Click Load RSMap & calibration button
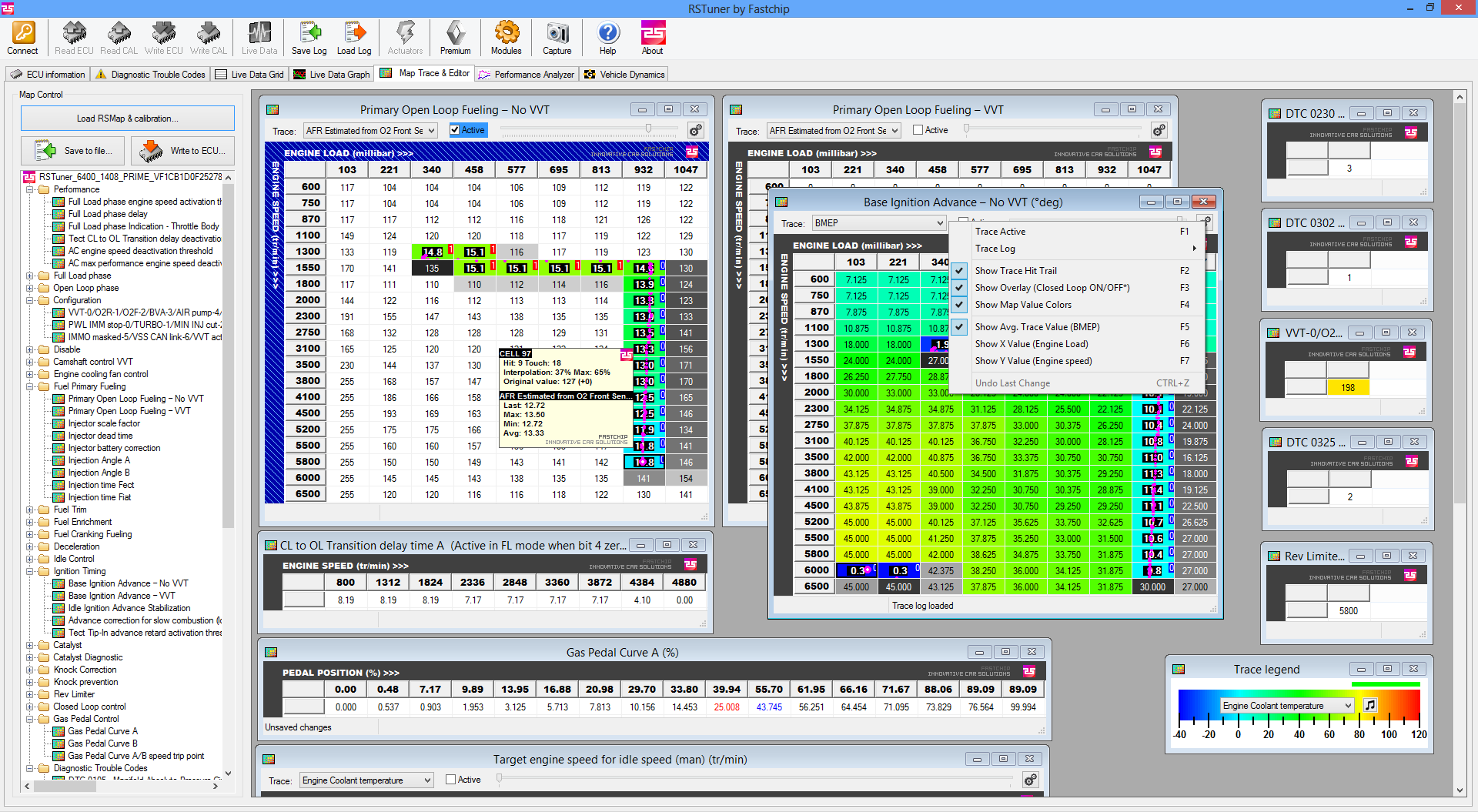Screen dimensions: 1478x812 coord(128,119)
